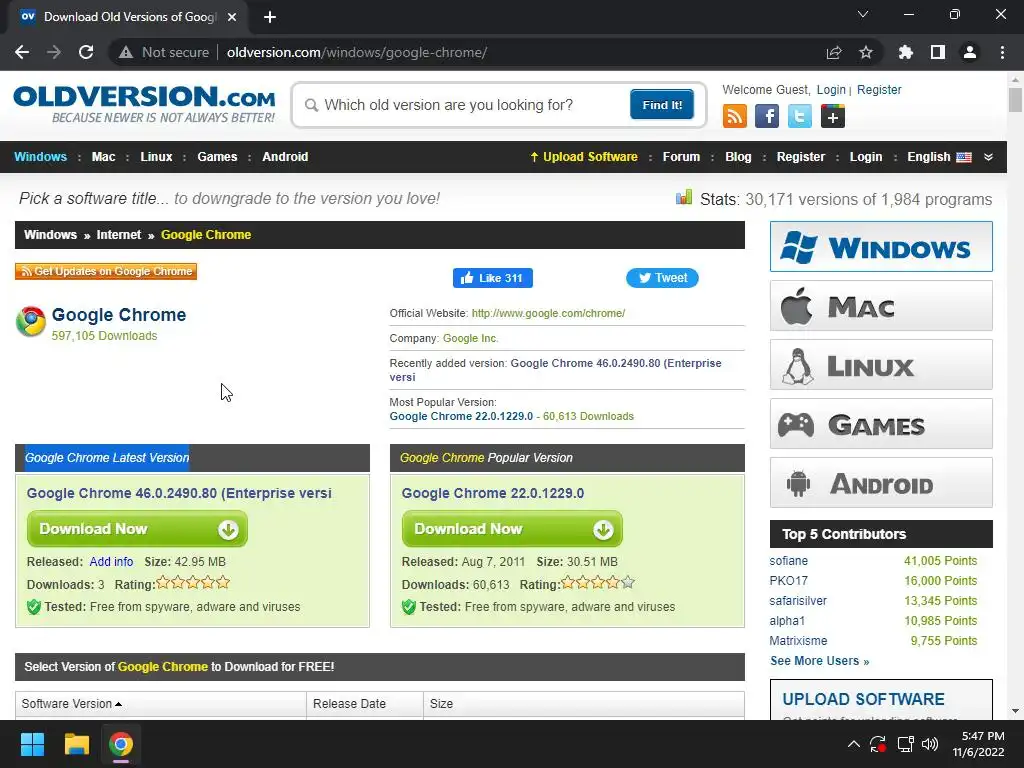This screenshot has height=768, width=1024.
Task: Open the Chrome profile avatar icon
Action: (x=970, y=52)
